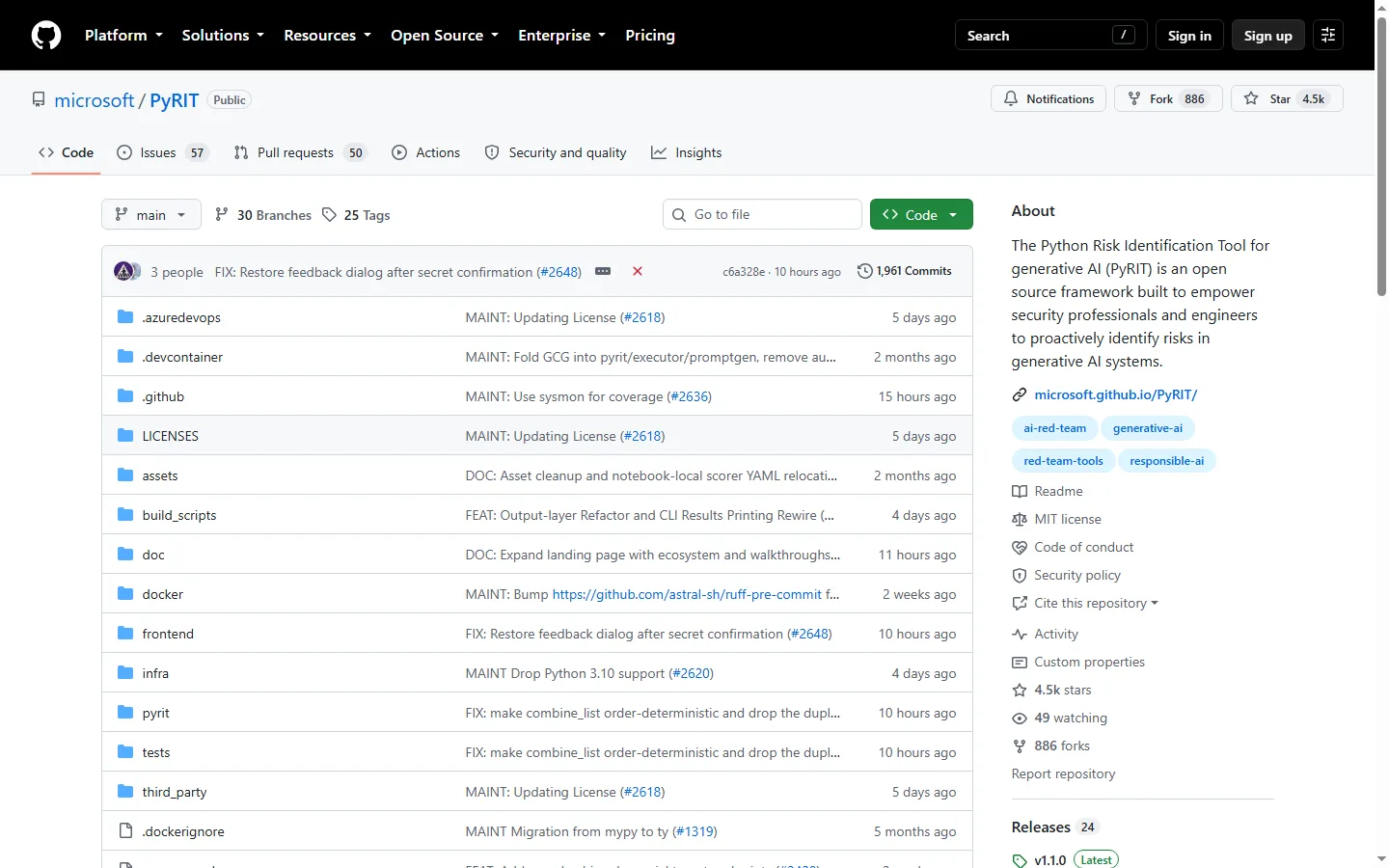Open the Releases 24 heading link
The image size is (1389, 868).
coord(1055,827)
